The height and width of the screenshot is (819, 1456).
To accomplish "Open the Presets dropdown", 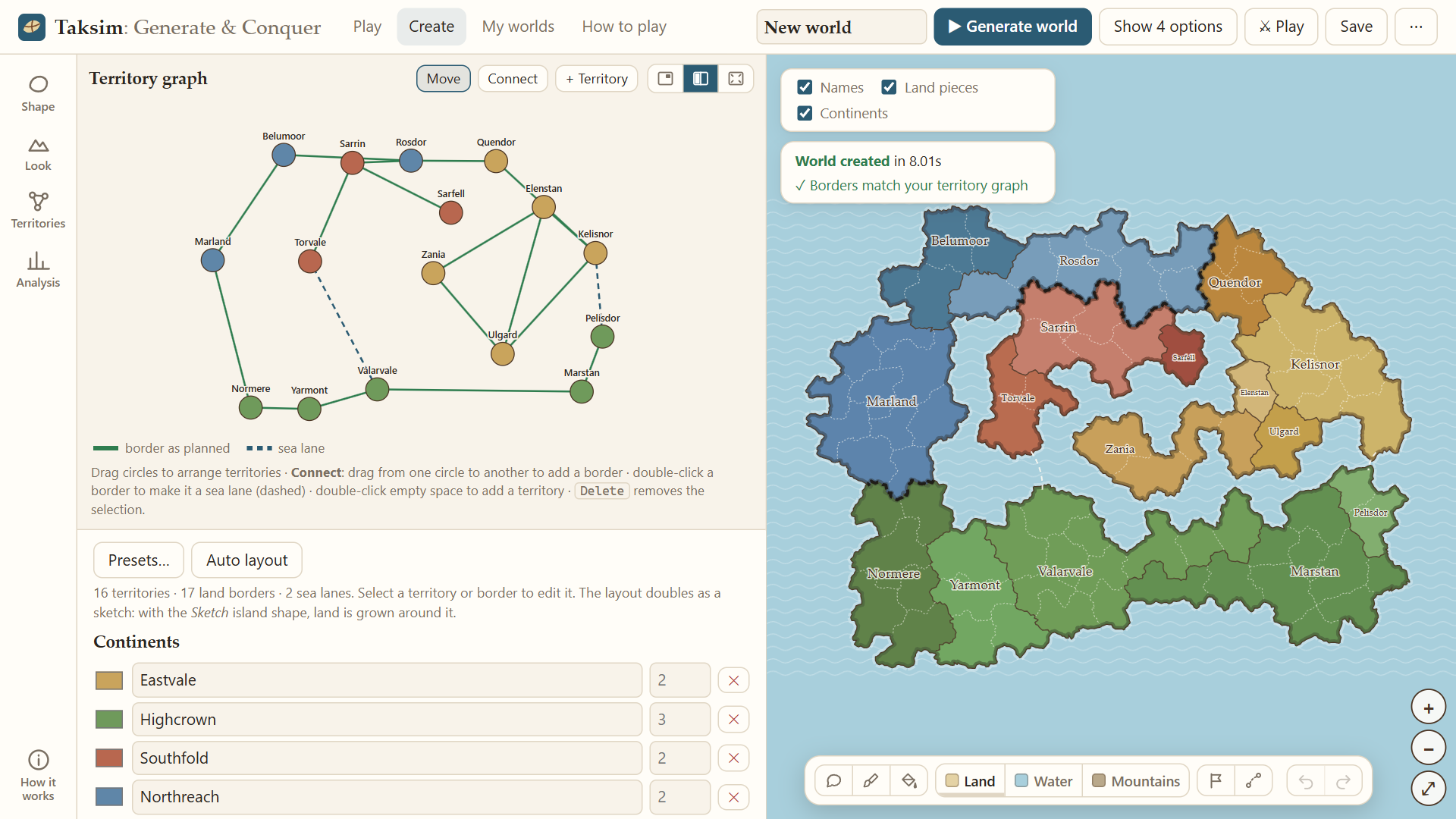I will point(139,560).
